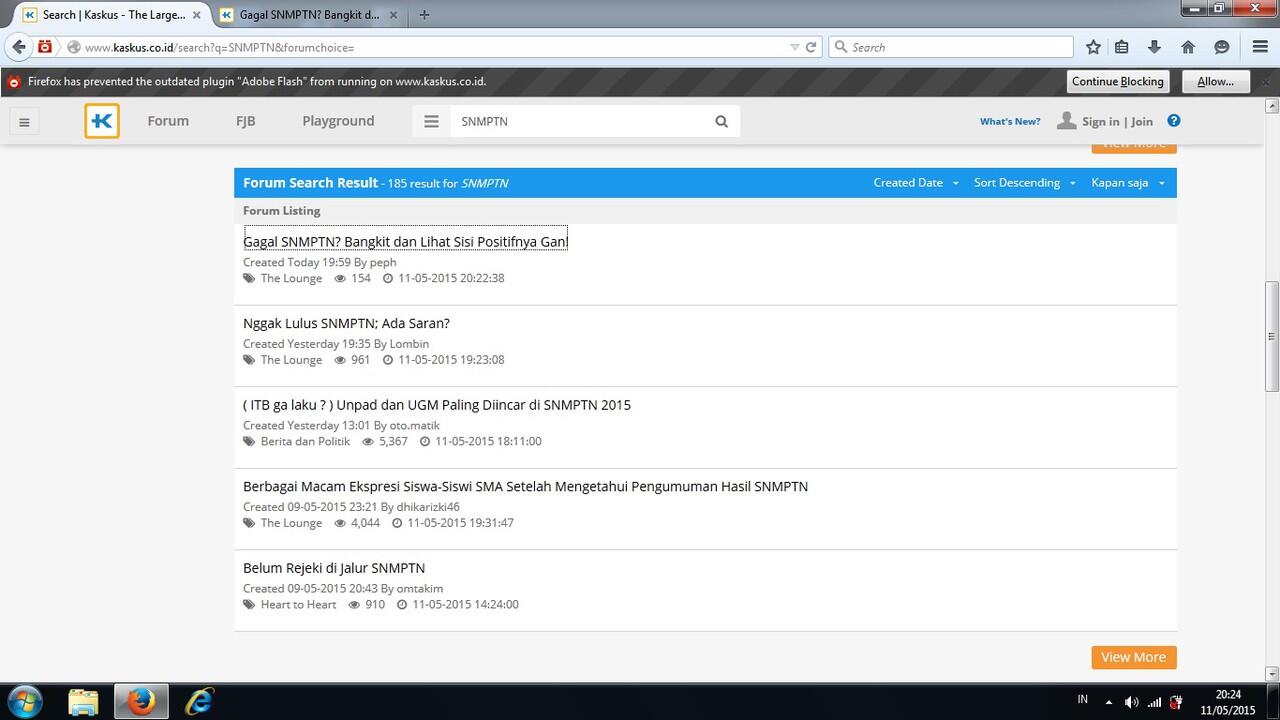Open the bookmarks list icon
The image size is (1280, 720).
pyautogui.click(x=1122, y=47)
